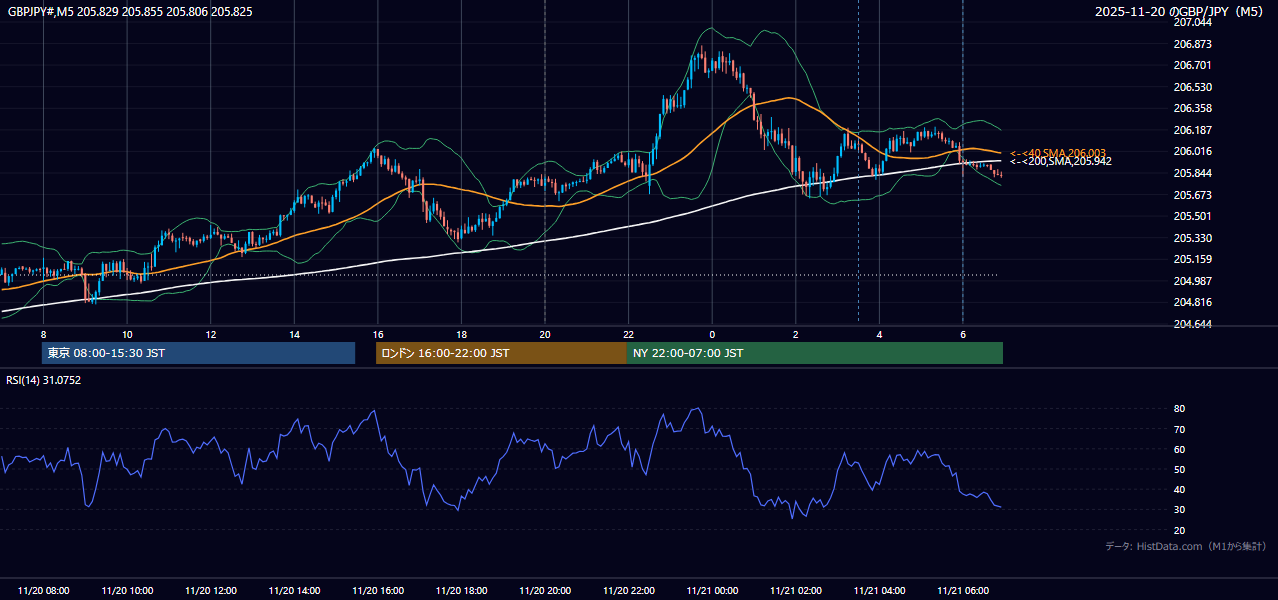Click the 11/20 16:00 bottom time label
Screen dimensions: 1278x600
[x=378, y=591]
